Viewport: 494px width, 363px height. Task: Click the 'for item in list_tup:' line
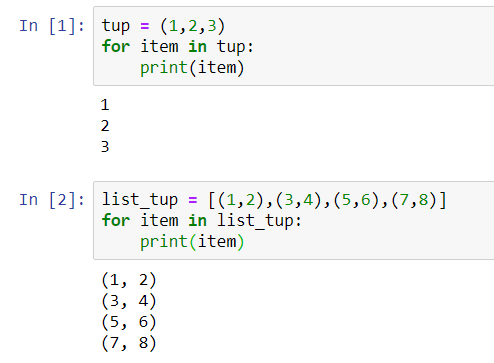click(201, 221)
